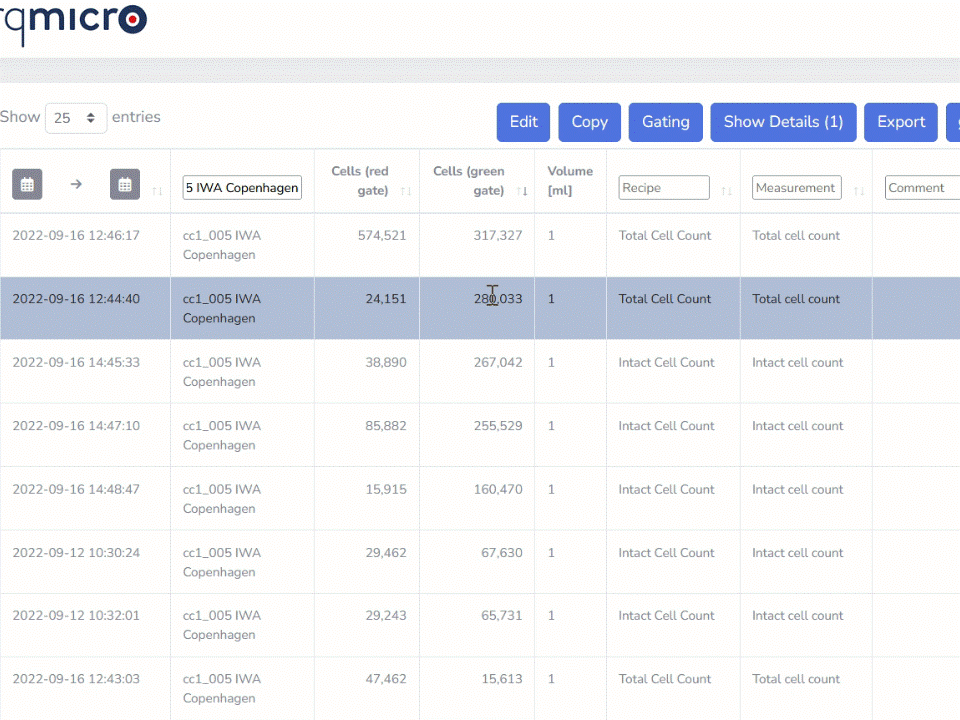The height and width of the screenshot is (720, 960).
Task: Click red gate value 574,521
Action: click(382, 236)
